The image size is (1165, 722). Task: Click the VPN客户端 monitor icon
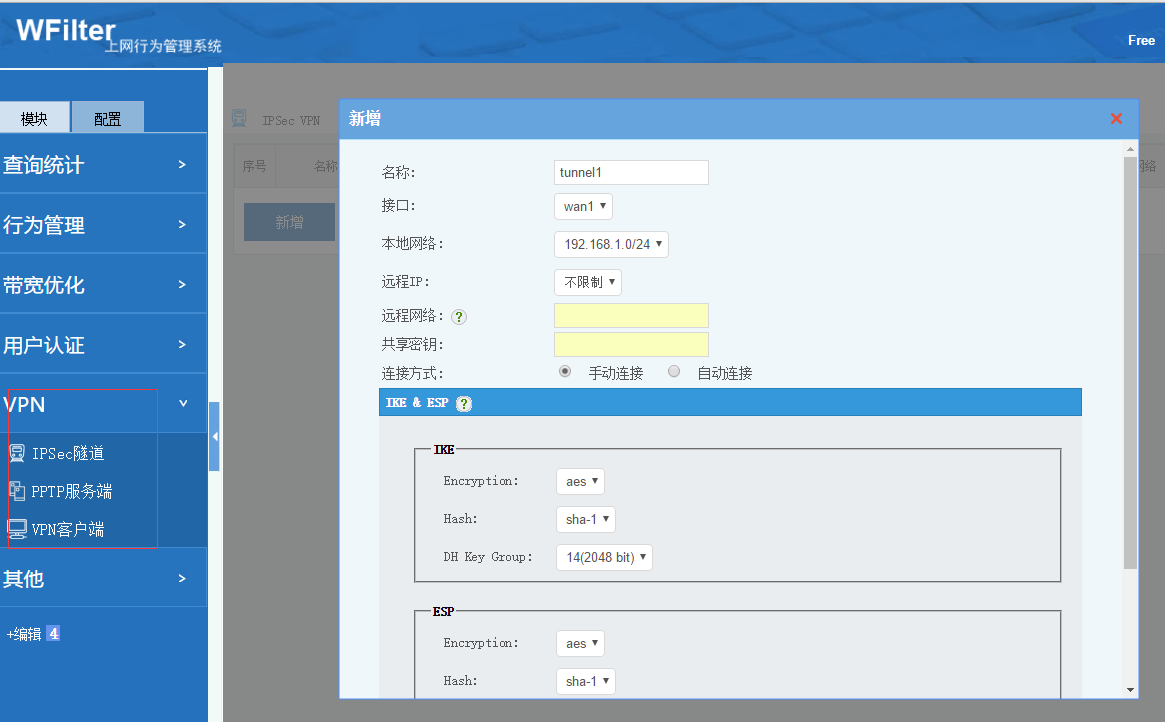pos(17,529)
